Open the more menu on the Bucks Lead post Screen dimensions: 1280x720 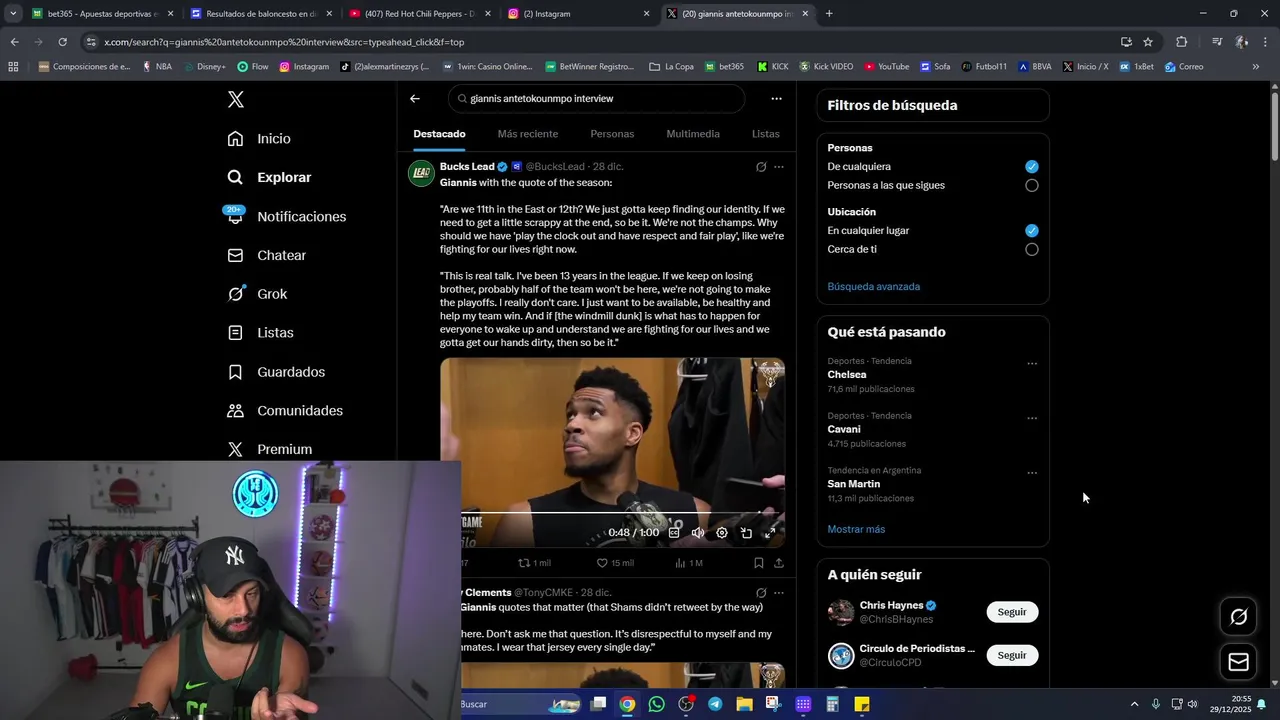[779, 167]
